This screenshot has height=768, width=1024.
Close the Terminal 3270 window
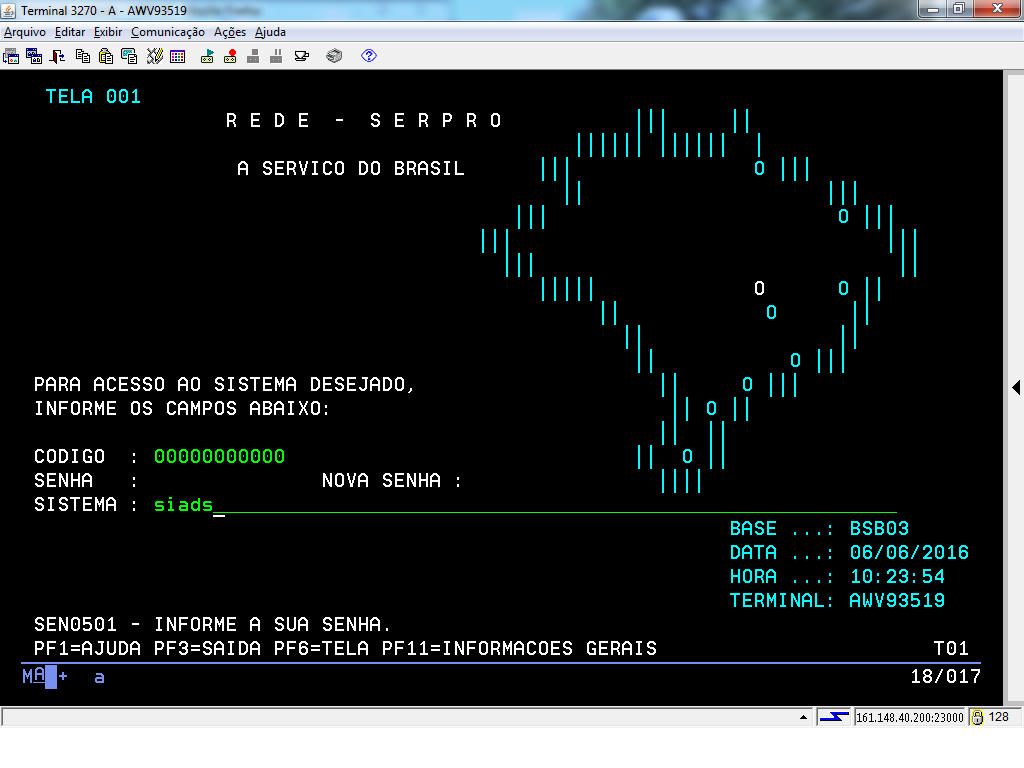coord(998,8)
